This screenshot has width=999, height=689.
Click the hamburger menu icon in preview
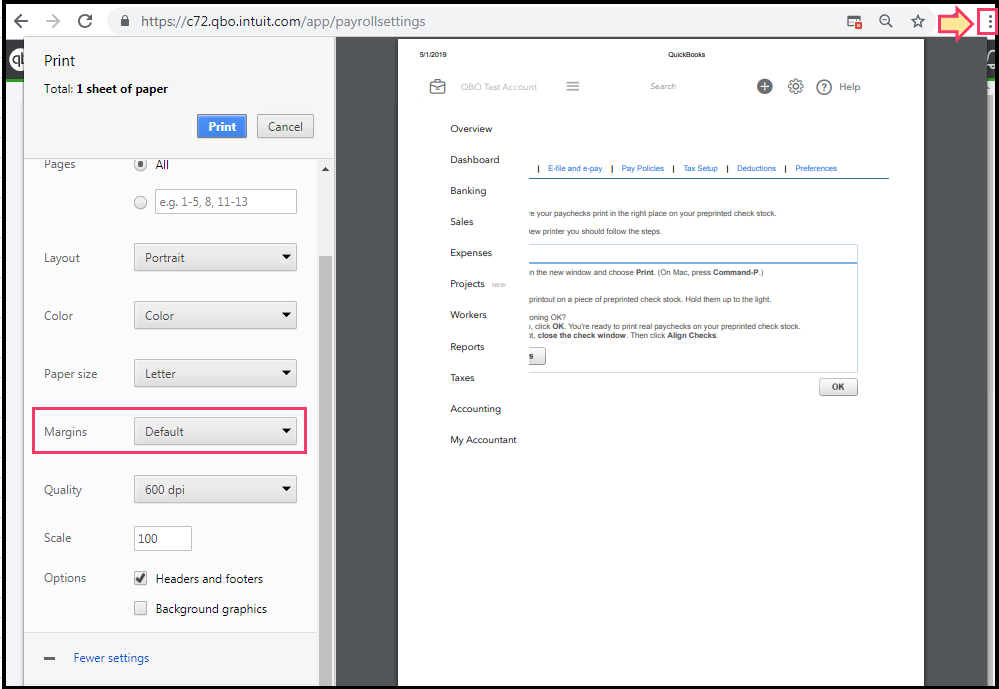tap(573, 86)
